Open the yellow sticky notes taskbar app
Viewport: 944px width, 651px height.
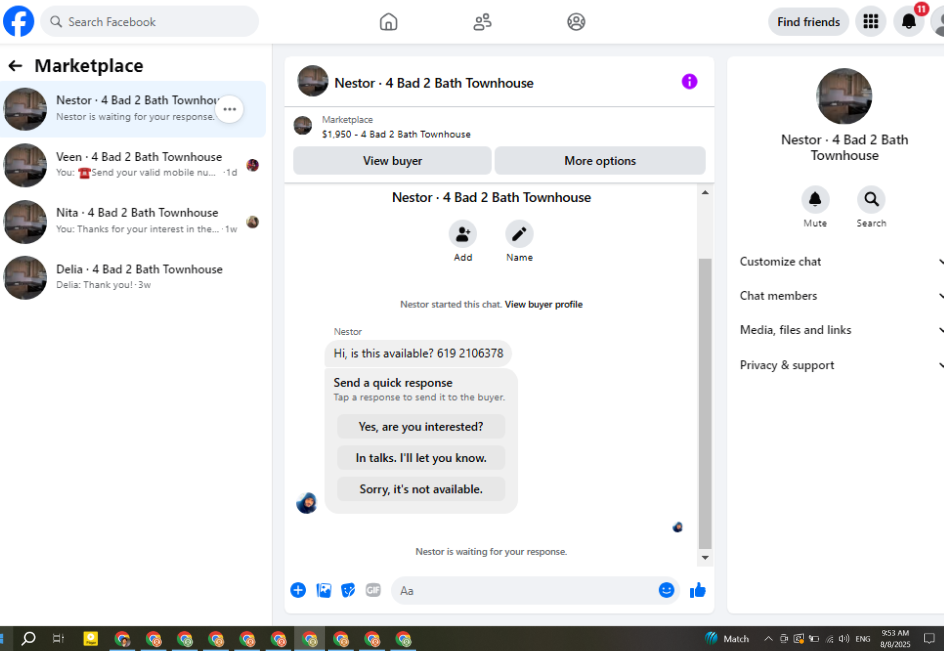pyautogui.click(x=91, y=638)
